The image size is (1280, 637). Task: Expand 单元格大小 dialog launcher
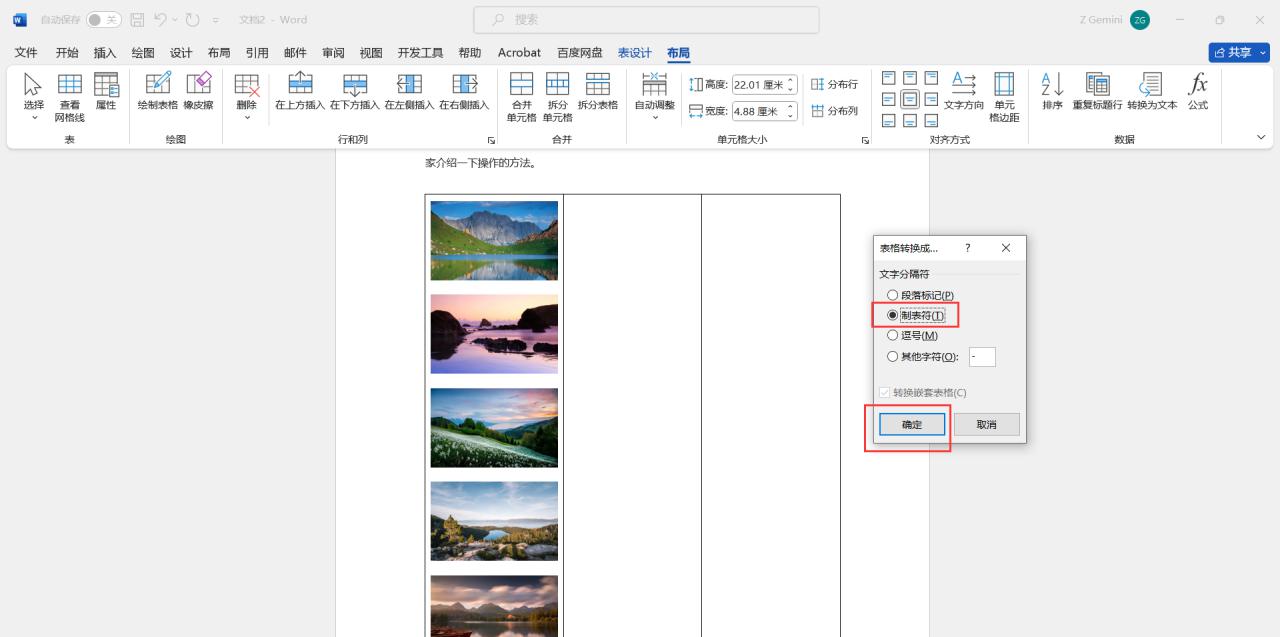coord(865,141)
